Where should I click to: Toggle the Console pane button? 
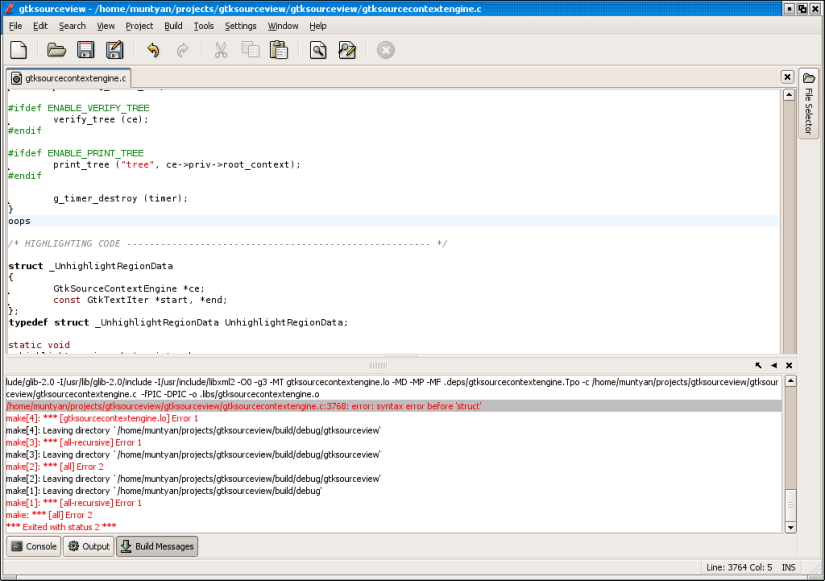click(33, 546)
